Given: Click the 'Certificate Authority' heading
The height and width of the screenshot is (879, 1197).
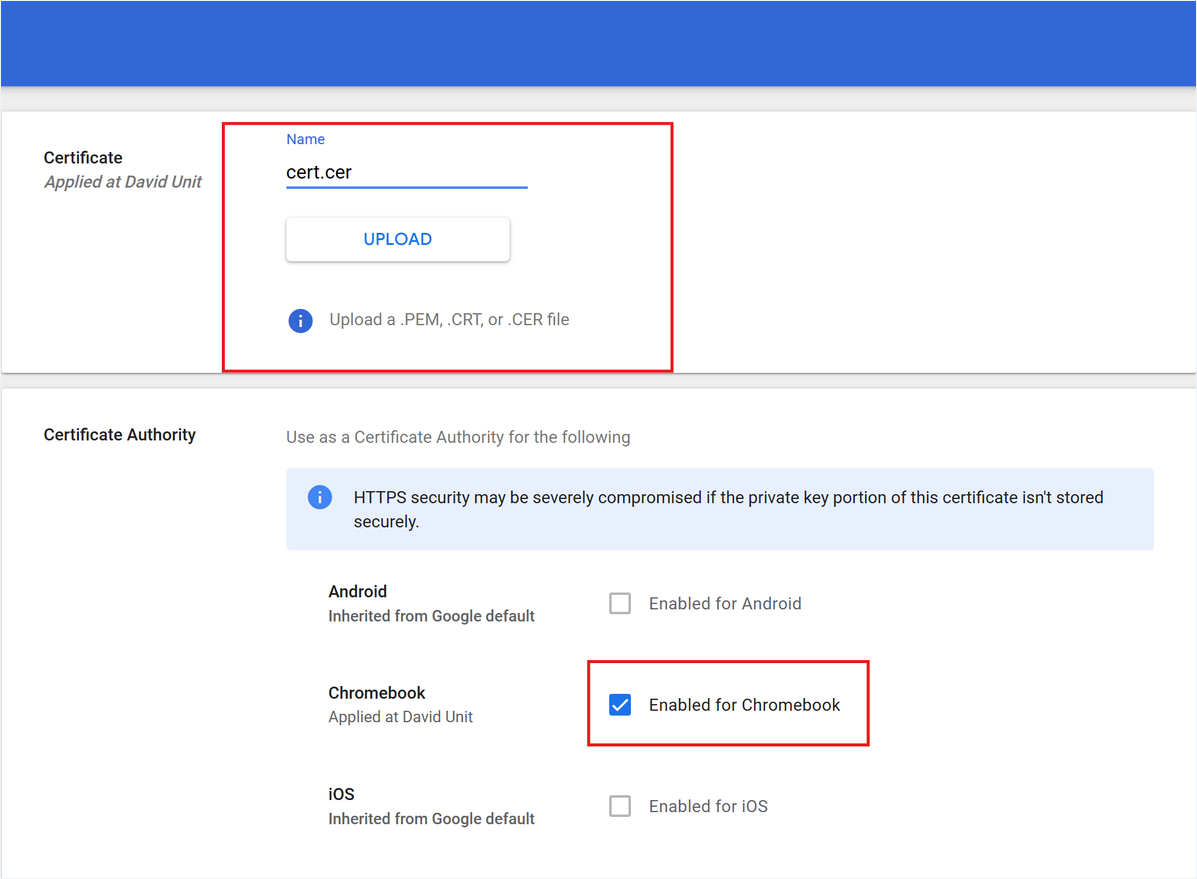Looking at the screenshot, I should pos(120,435).
